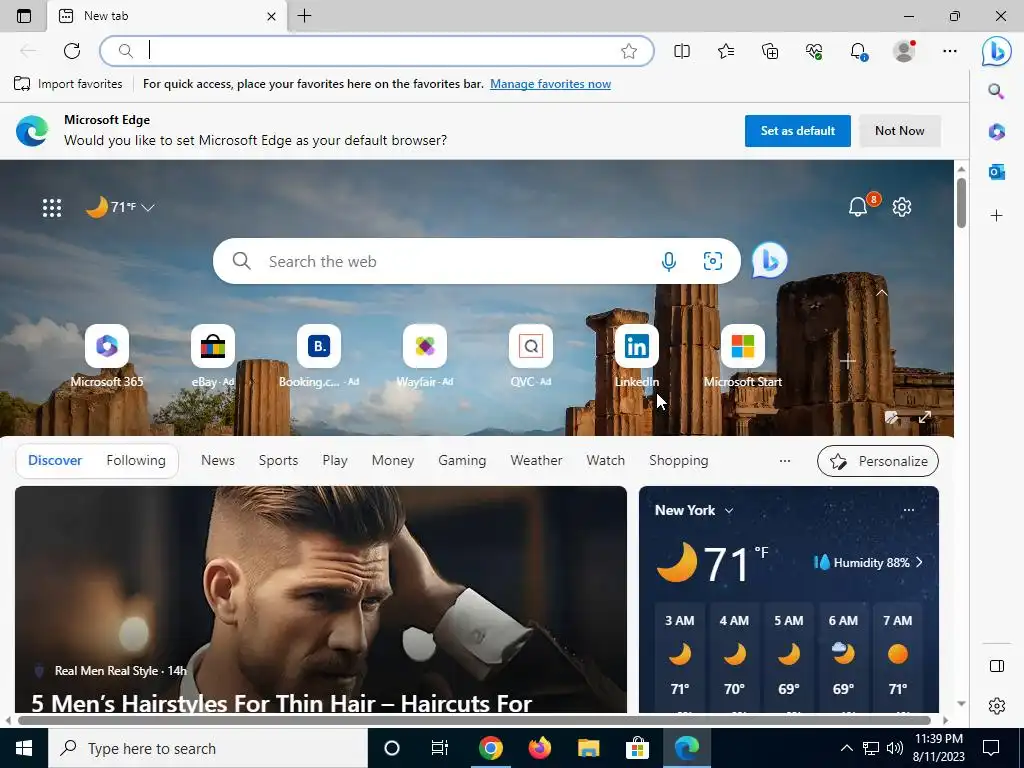
Task: Open the profile avatar menu
Action: (x=904, y=51)
